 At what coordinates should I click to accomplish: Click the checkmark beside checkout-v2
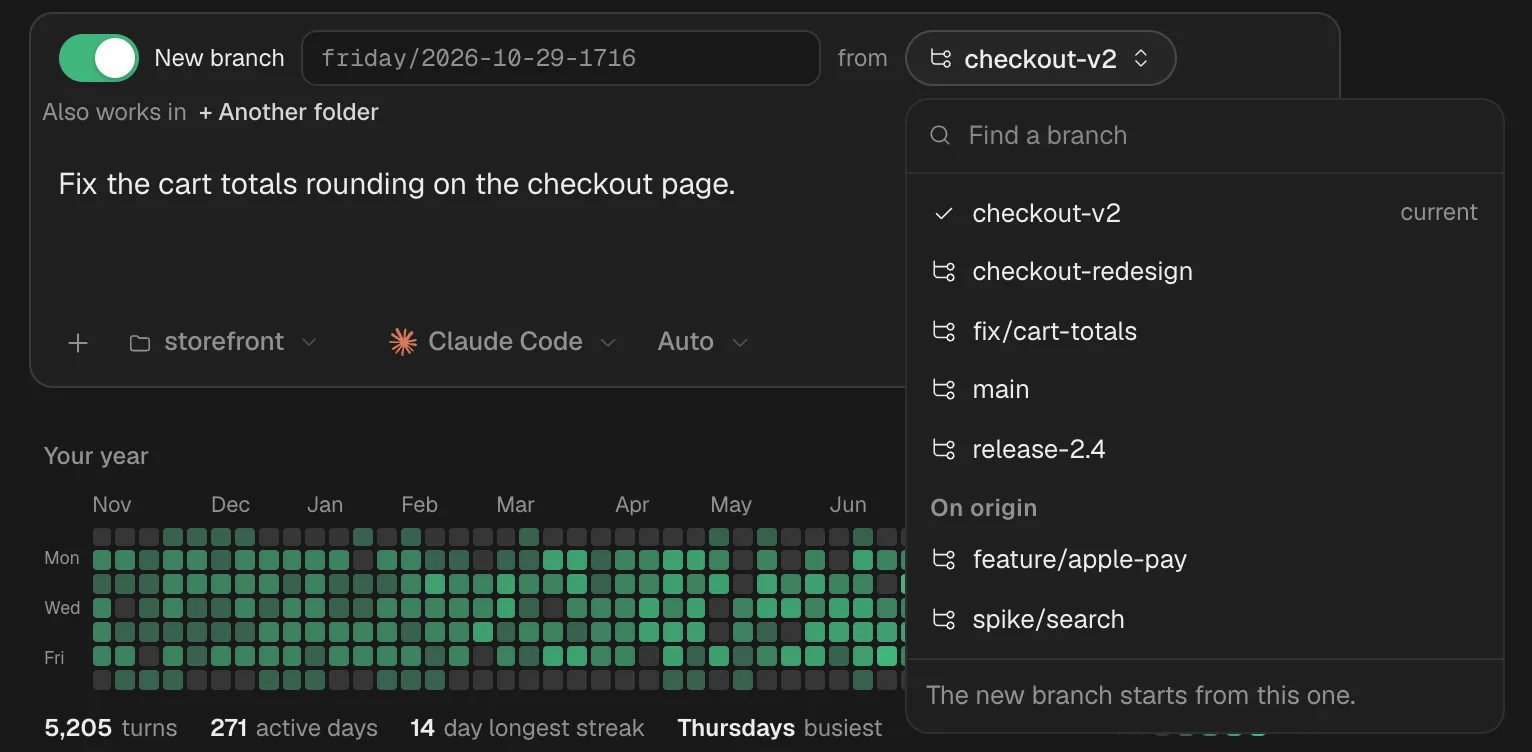(x=943, y=213)
